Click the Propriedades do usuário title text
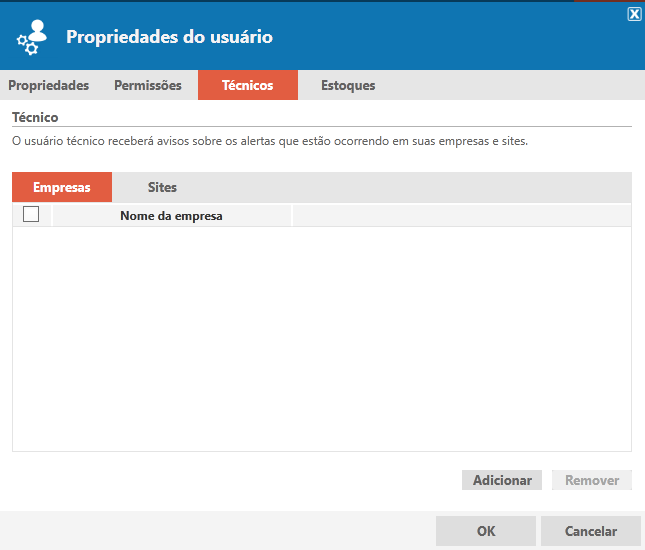Image resolution: width=645 pixels, height=550 pixels. pyautogui.click(x=169, y=37)
